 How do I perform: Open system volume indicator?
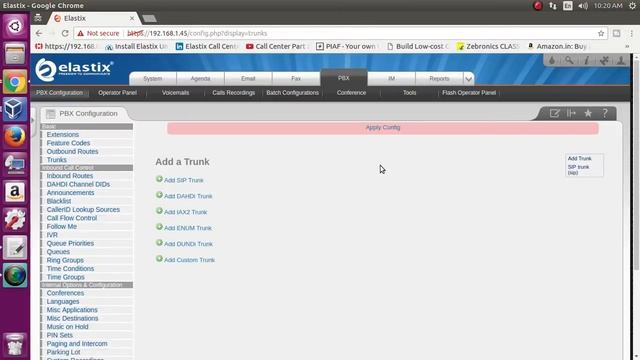coord(583,6)
